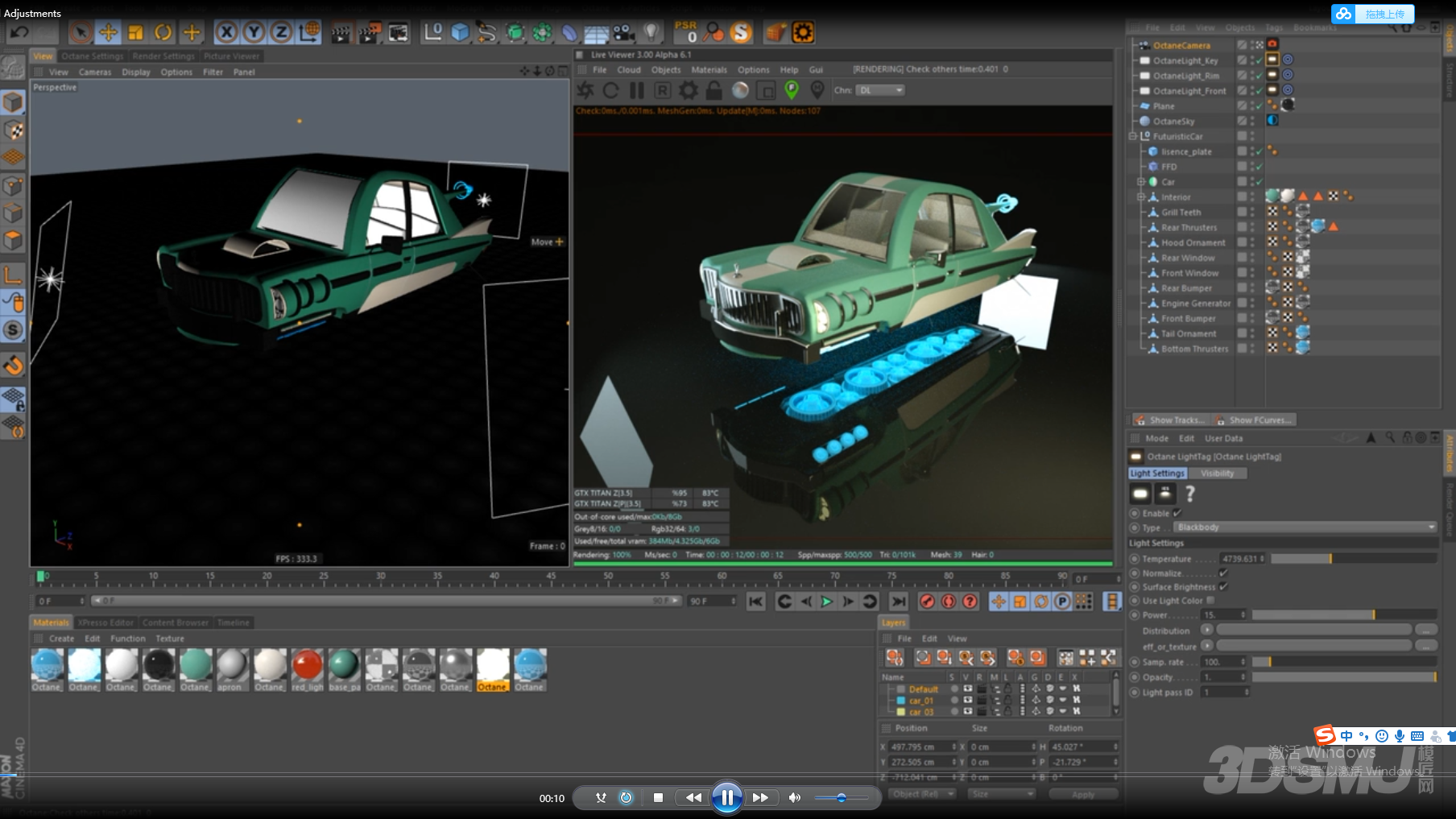Select OctaneLight_Key in object manager

click(1185, 60)
